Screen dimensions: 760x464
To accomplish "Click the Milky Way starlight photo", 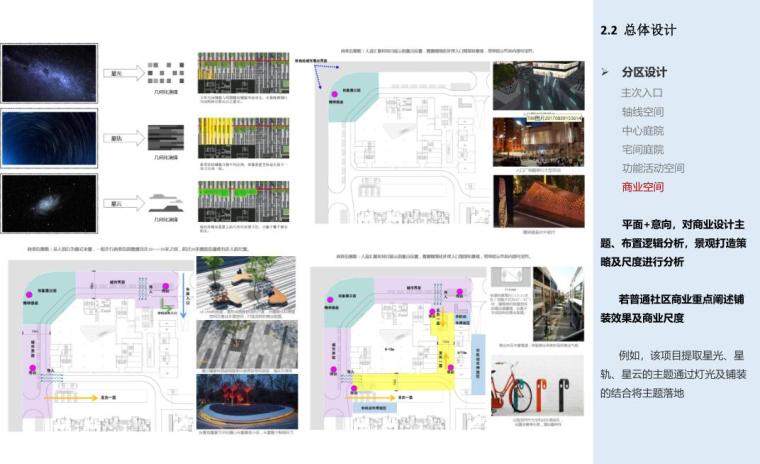I will pyautogui.click(x=49, y=74).
